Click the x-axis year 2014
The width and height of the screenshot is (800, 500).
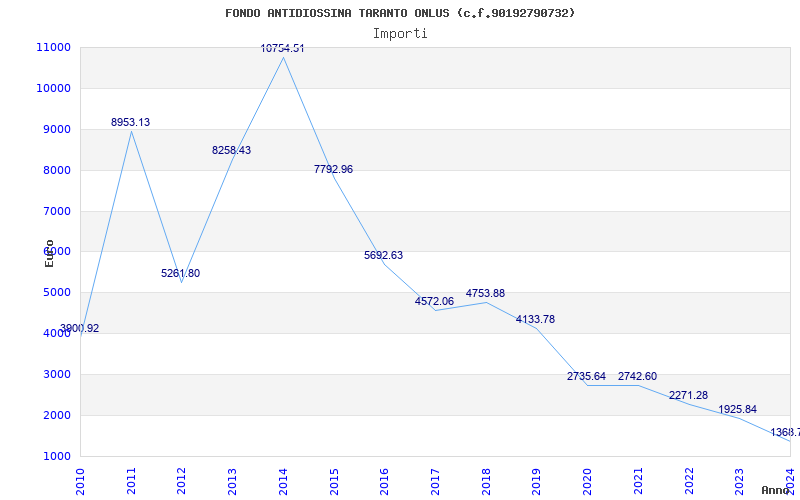[283, 482]
